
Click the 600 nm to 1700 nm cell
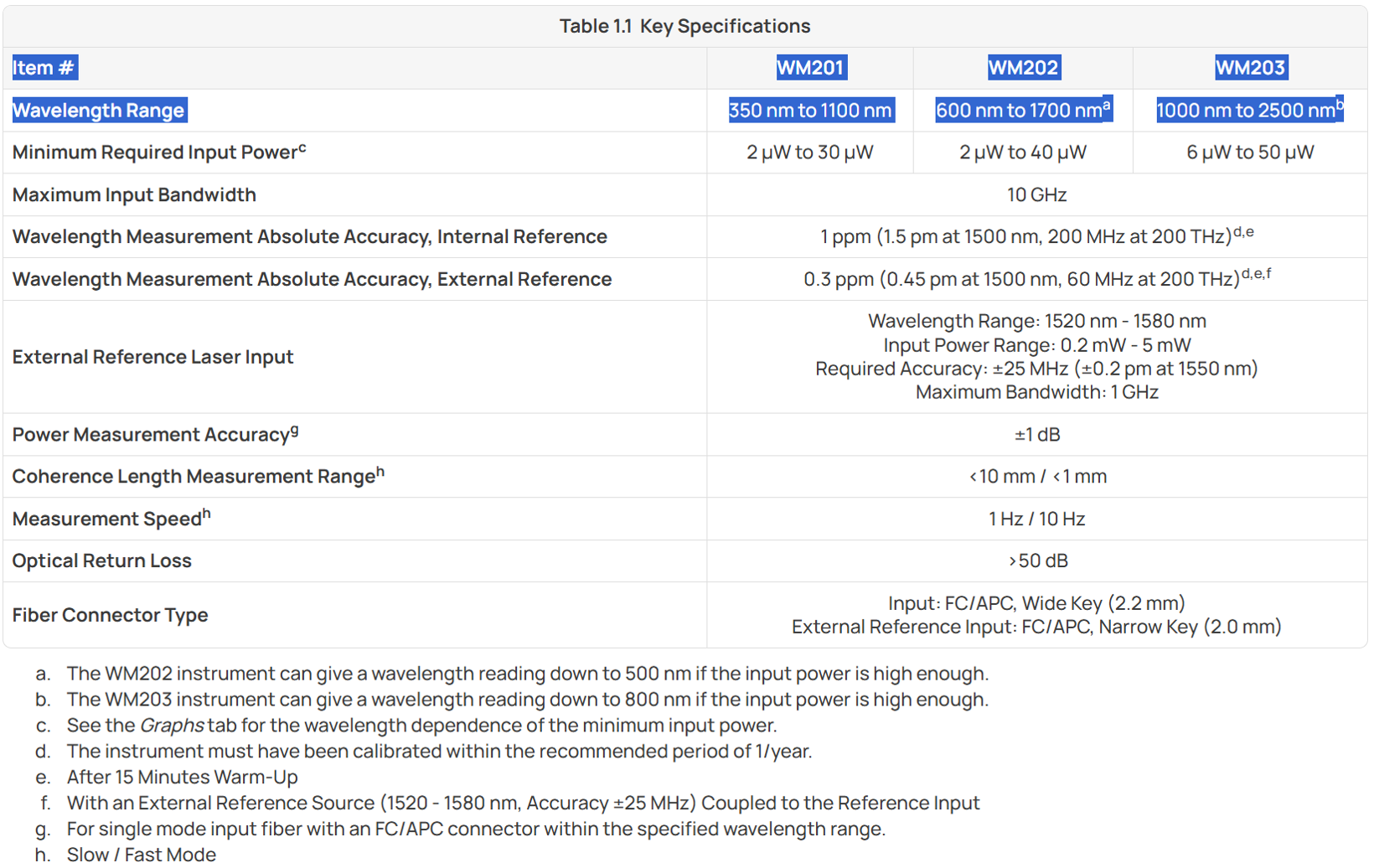pos(1023,110)
